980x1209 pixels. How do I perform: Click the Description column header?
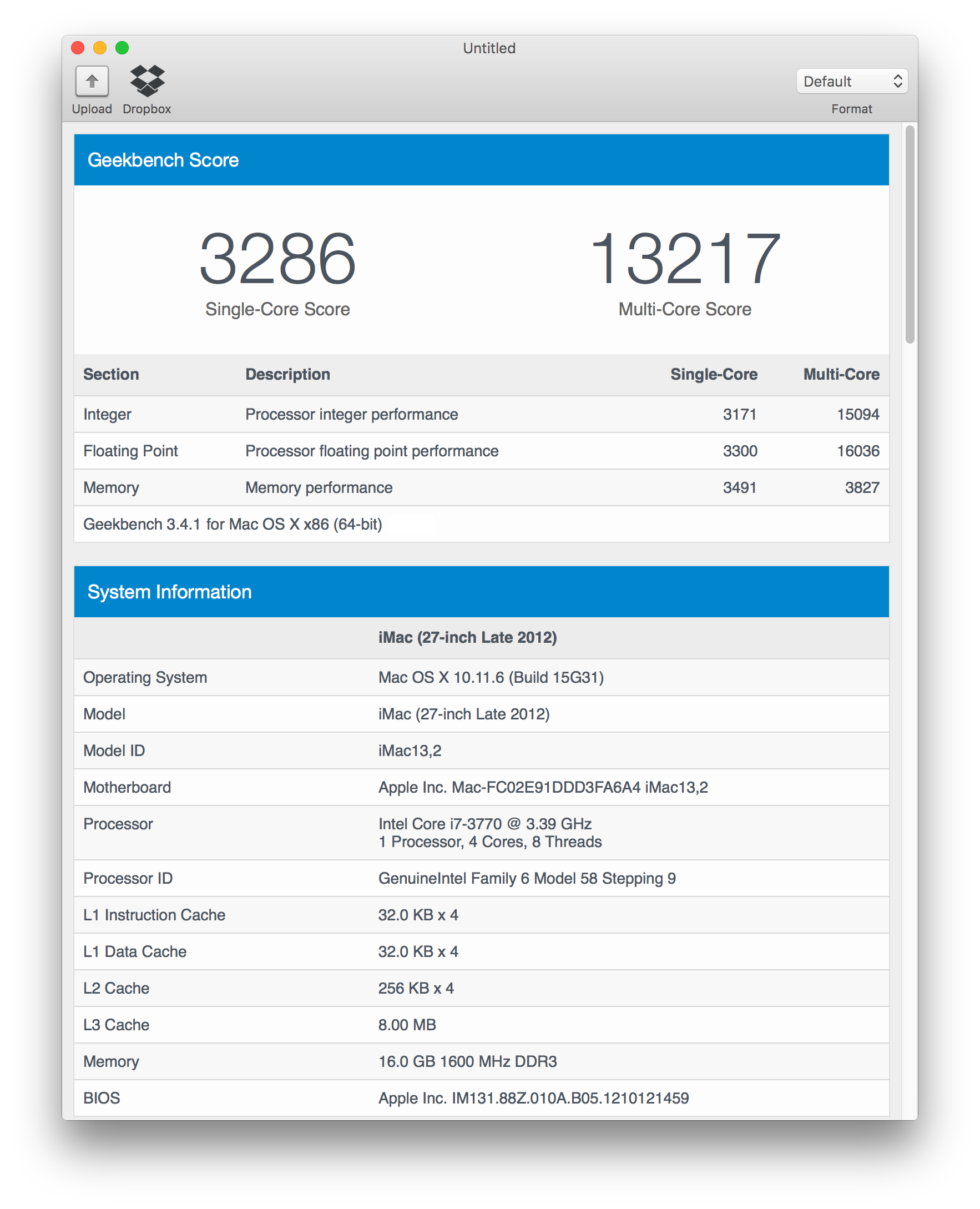coord(288,374)
